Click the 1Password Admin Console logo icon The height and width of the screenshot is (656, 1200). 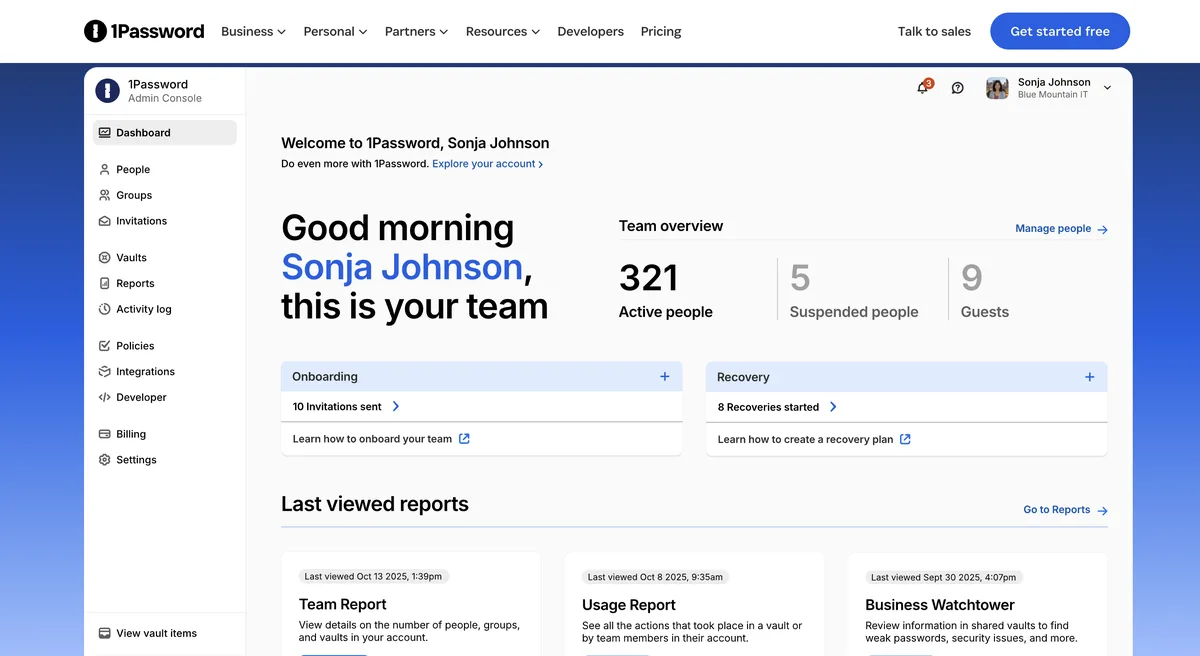click(107, 91)
